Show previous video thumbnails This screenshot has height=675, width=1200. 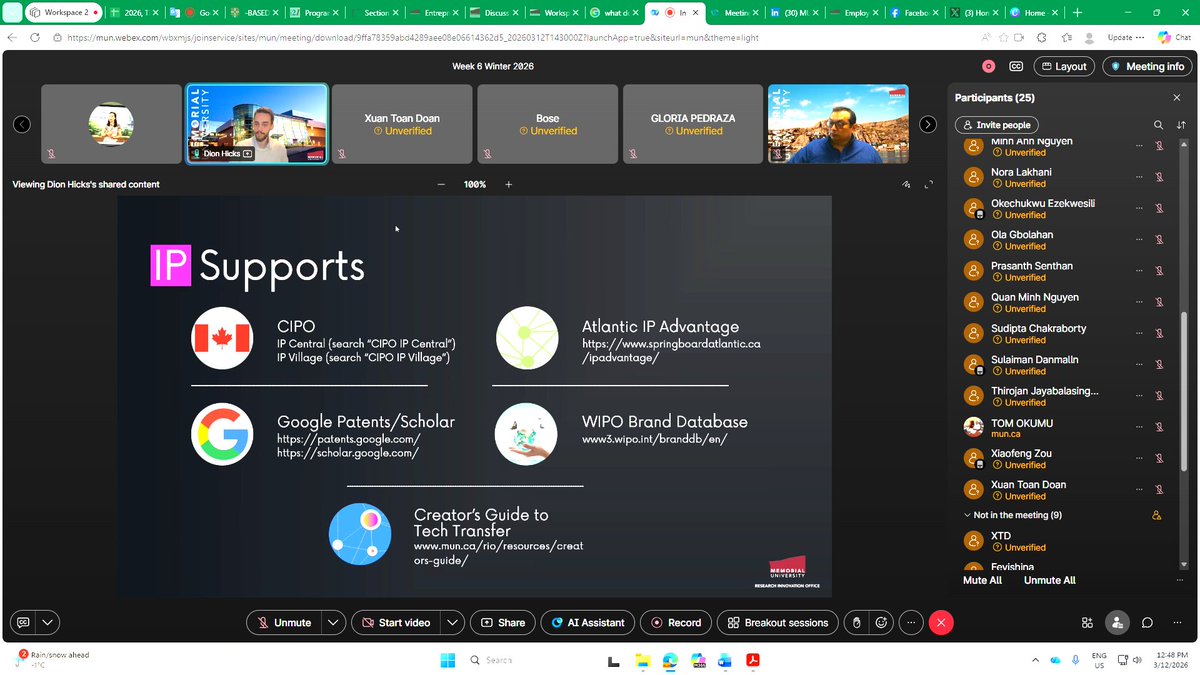coord(22,124)
